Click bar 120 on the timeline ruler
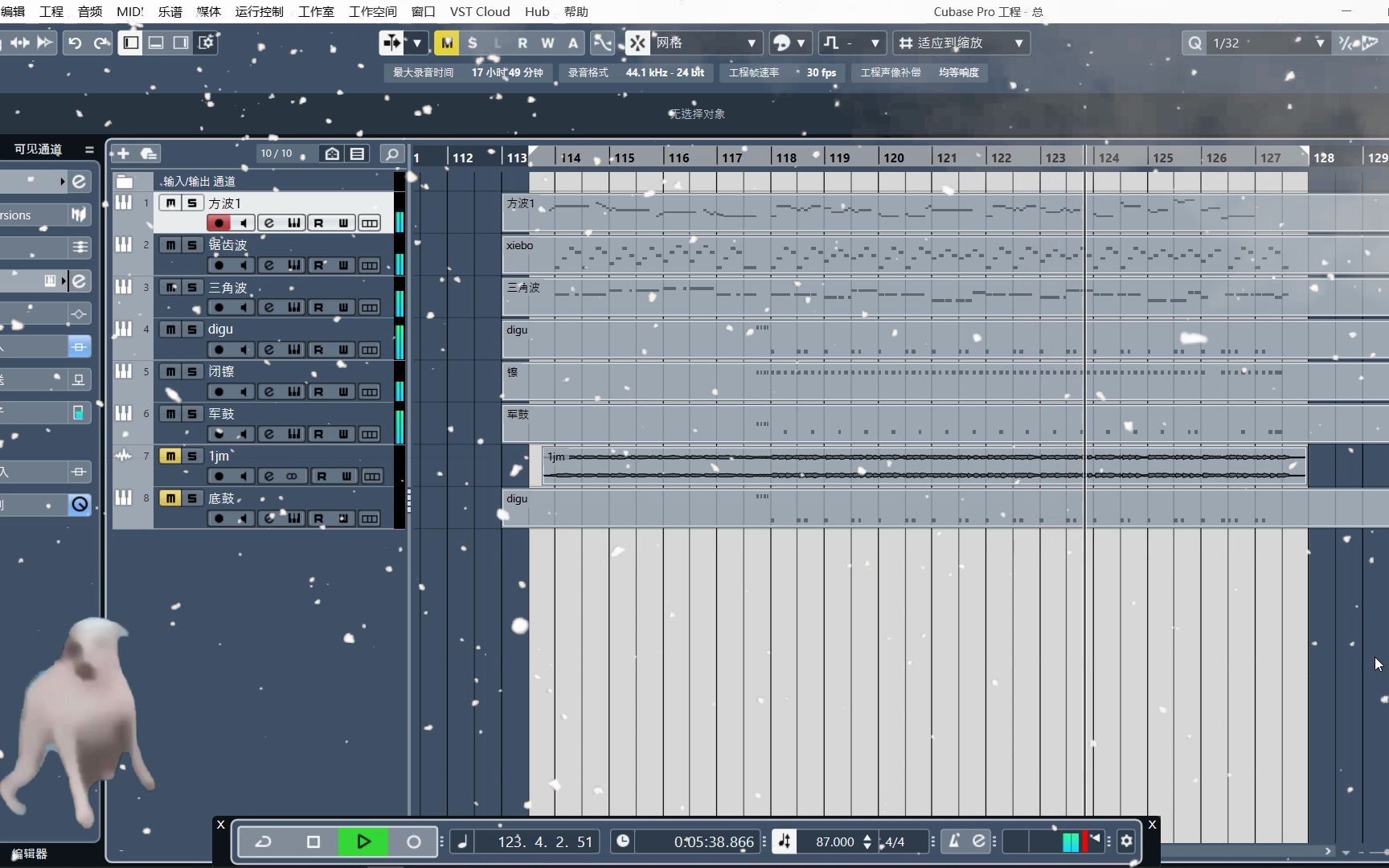Viewport: 1389px width, 868px height. (x=893, y=158)
